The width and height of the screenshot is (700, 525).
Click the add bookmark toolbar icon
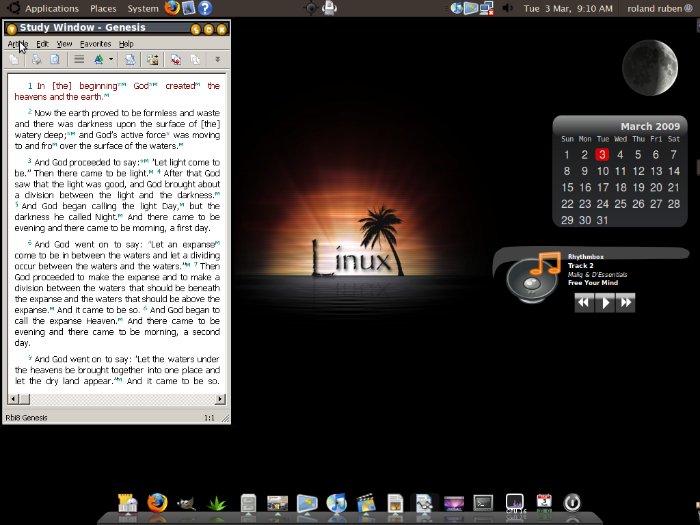coord(152,60)
